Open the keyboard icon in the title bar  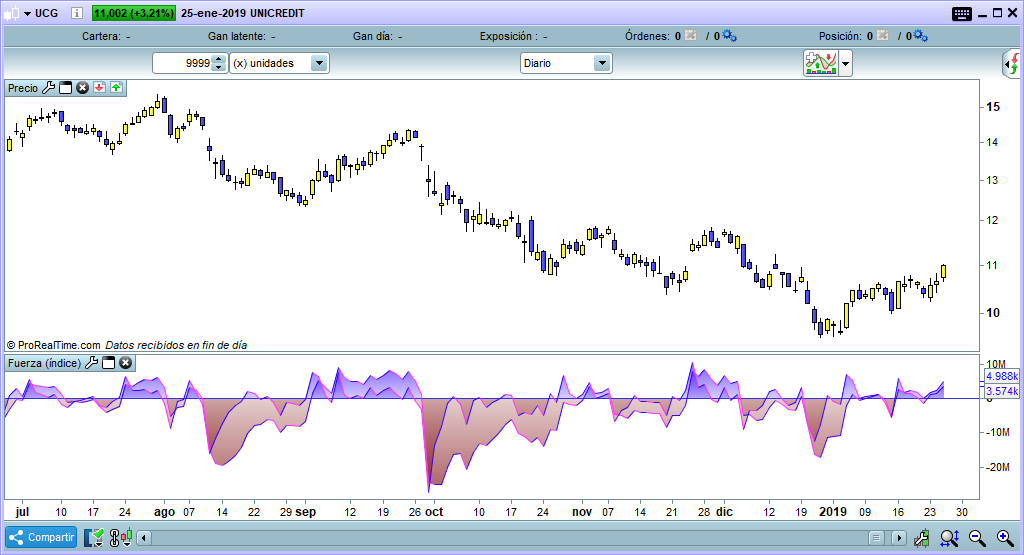click(x=962, y=13)
